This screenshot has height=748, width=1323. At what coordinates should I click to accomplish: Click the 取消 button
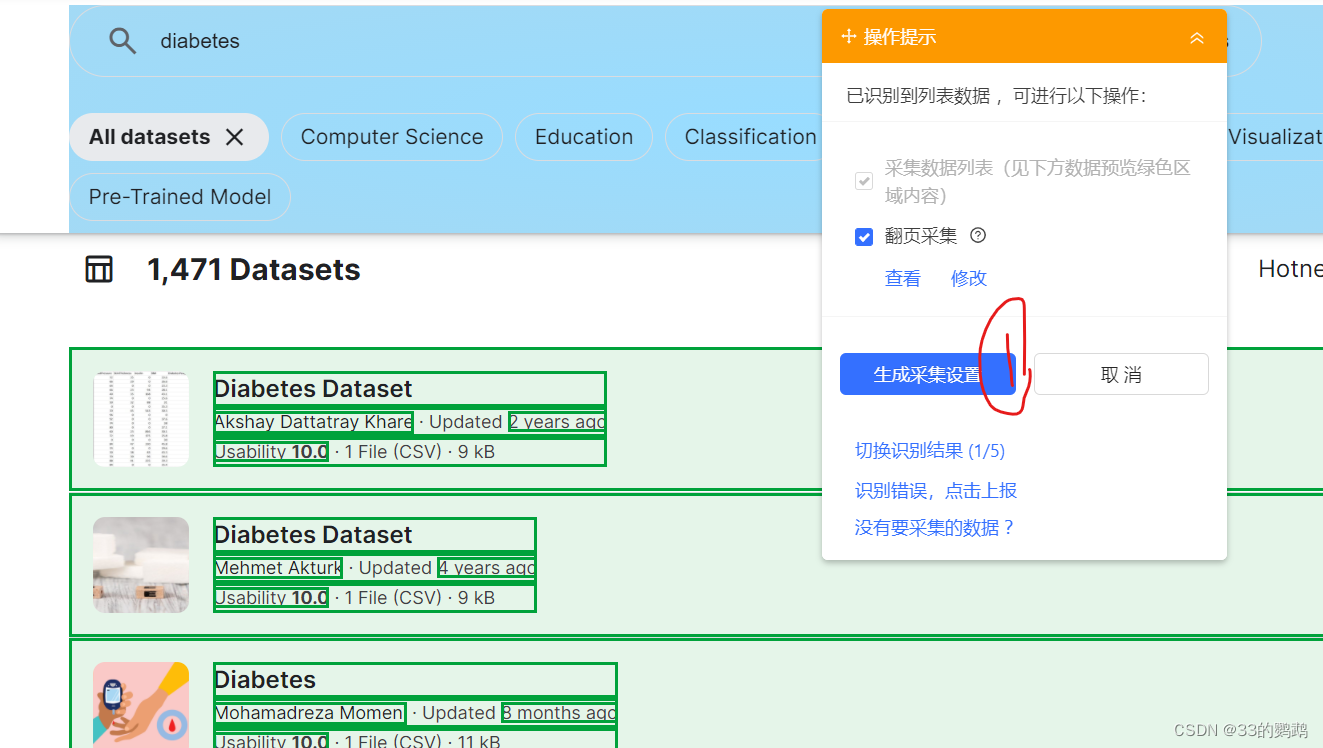[1121, 373]
